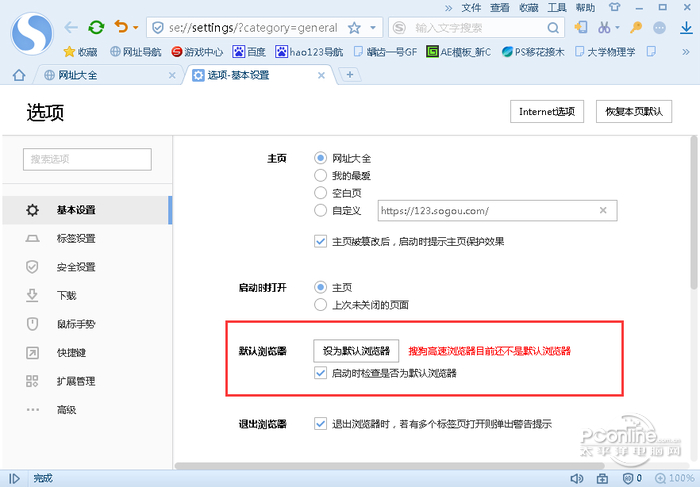
Task: Open the address bar dropdown arrow
Action: (373, 28)
